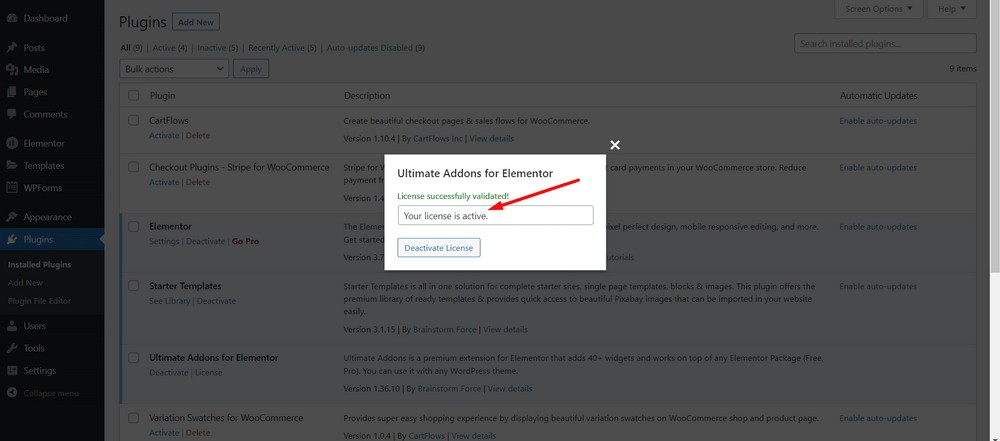1000x441 pixels.
Task: Deactivate Ultimate Addons for Elementor
Action: pyautogui.click(x=169, y=373)
